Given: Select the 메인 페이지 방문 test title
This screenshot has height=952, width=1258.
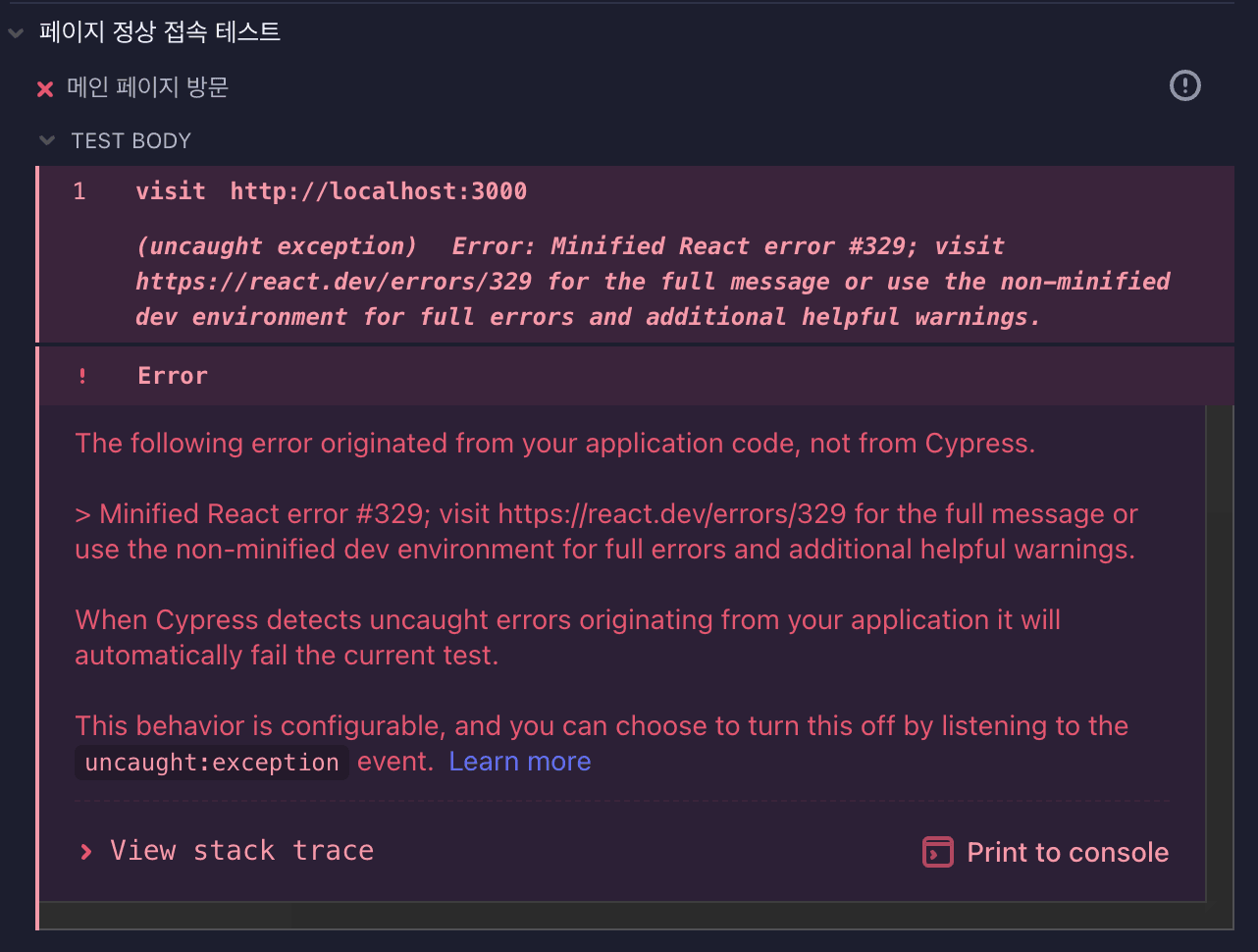Looking at the screenshot, I should coord(147,87).
